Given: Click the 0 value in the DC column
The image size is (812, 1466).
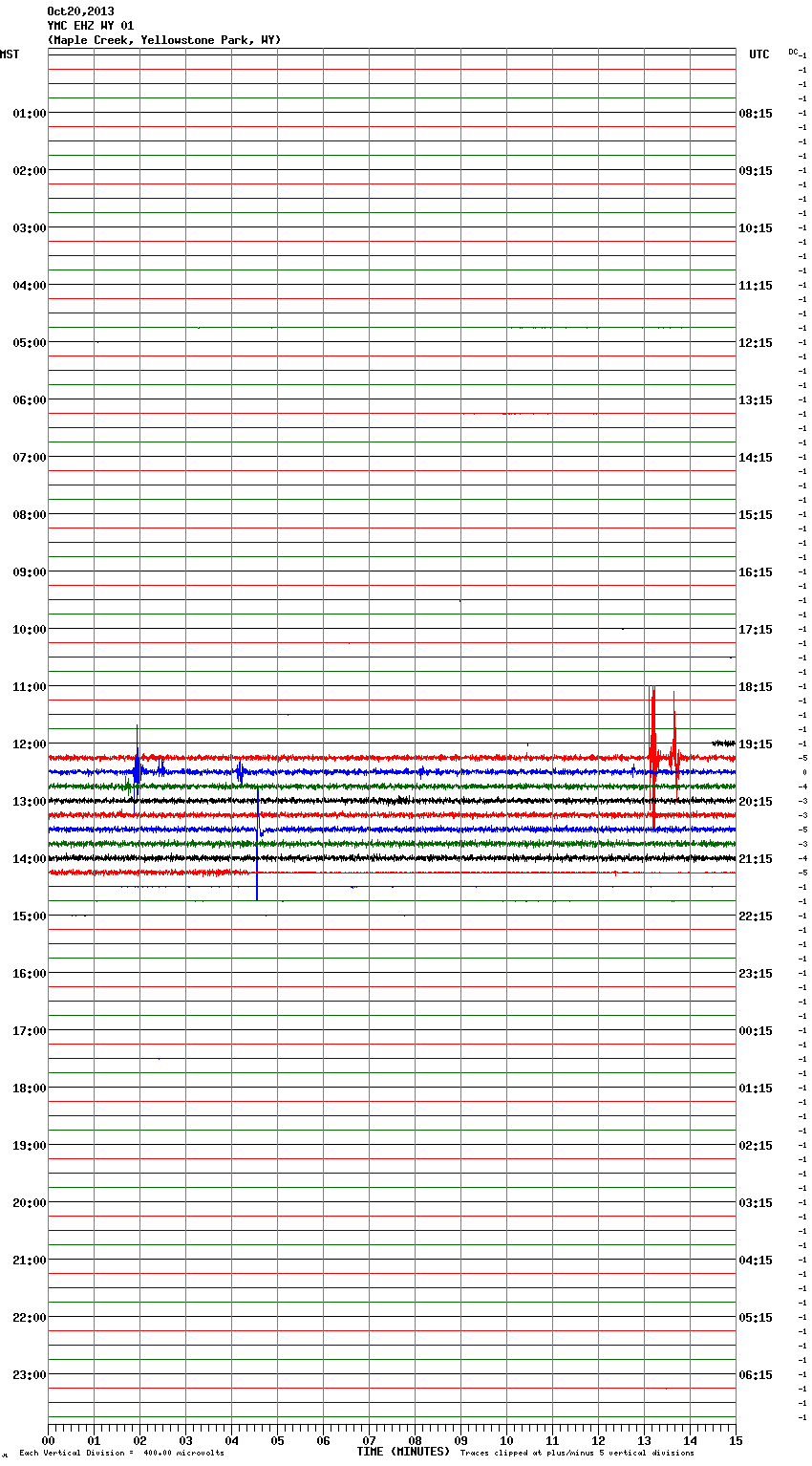Looking at the screenshot, I should (x=804, y=772).
